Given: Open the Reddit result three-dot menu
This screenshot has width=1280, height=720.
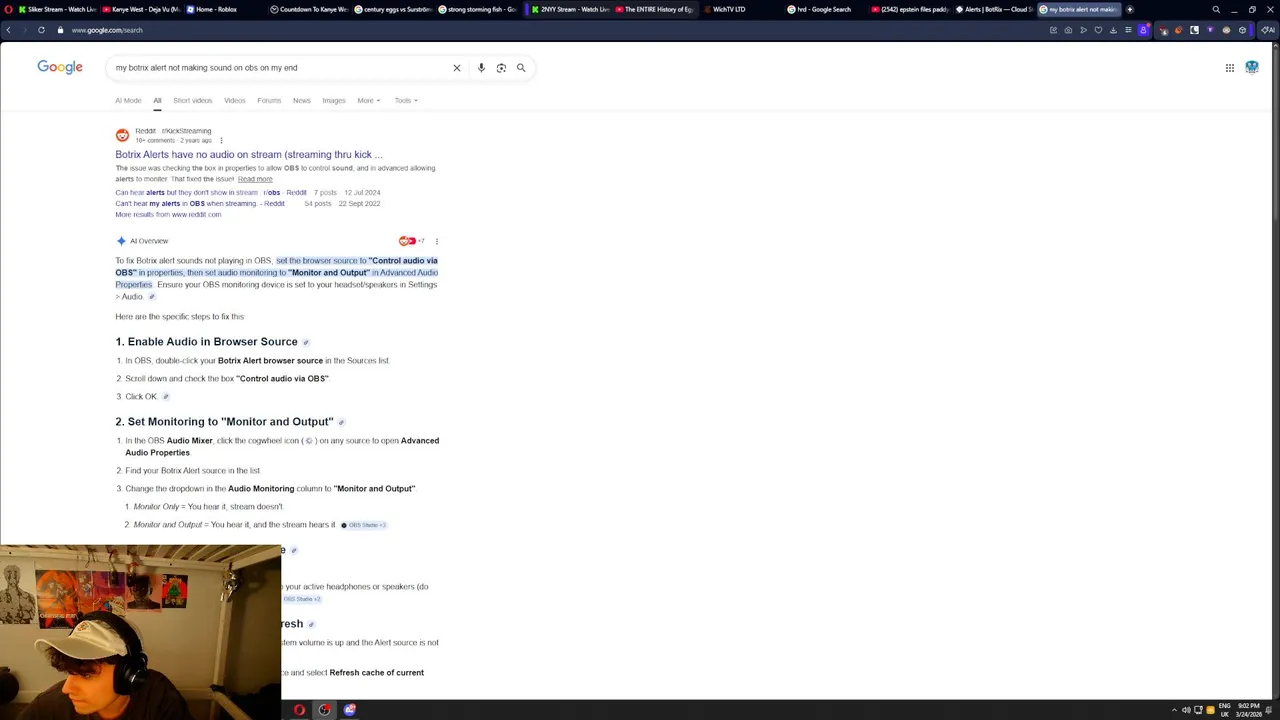Looking at the screenshot, I should tap(221, 140).
